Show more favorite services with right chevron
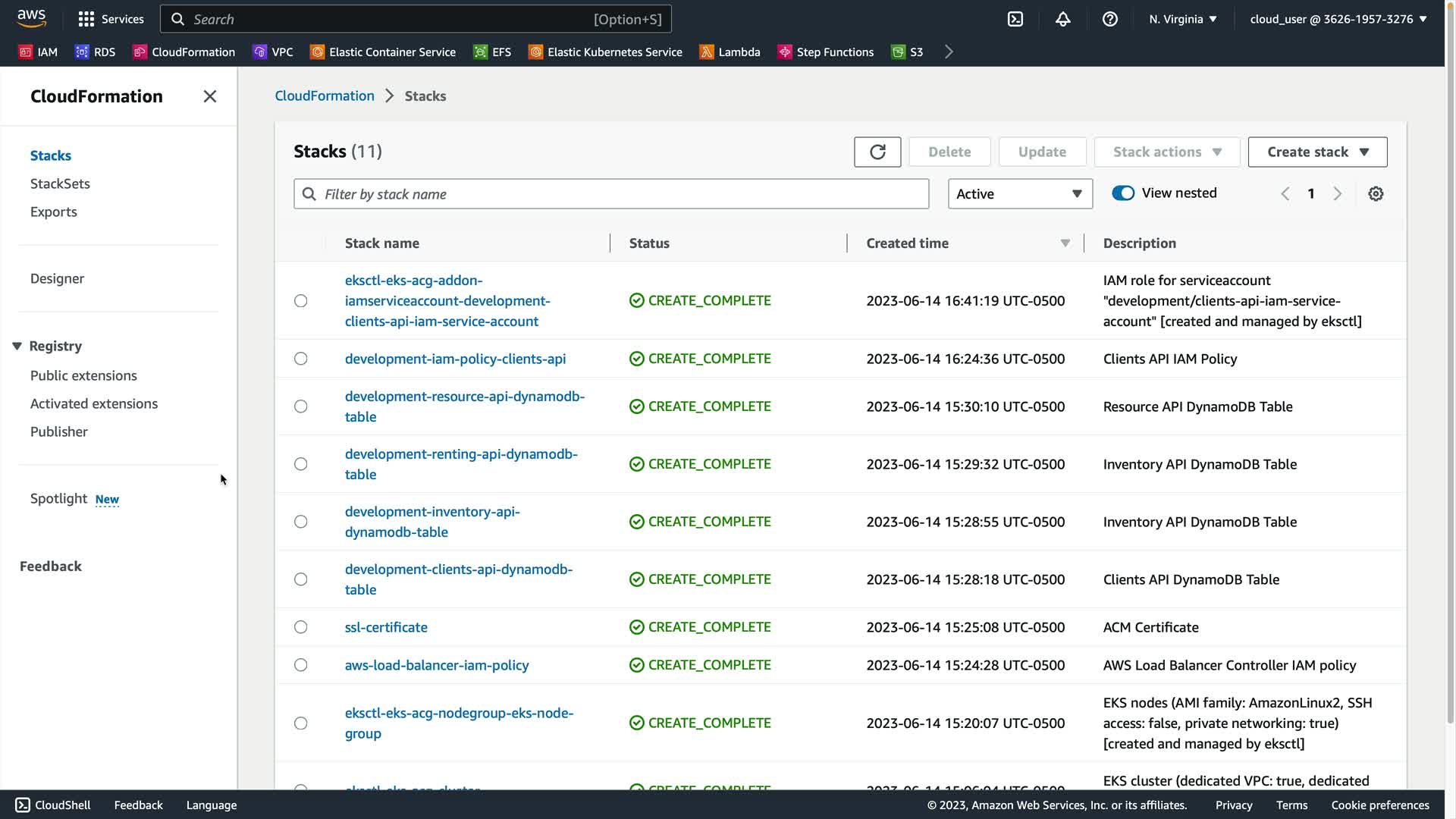1456x819 pixels. [949, 52]
